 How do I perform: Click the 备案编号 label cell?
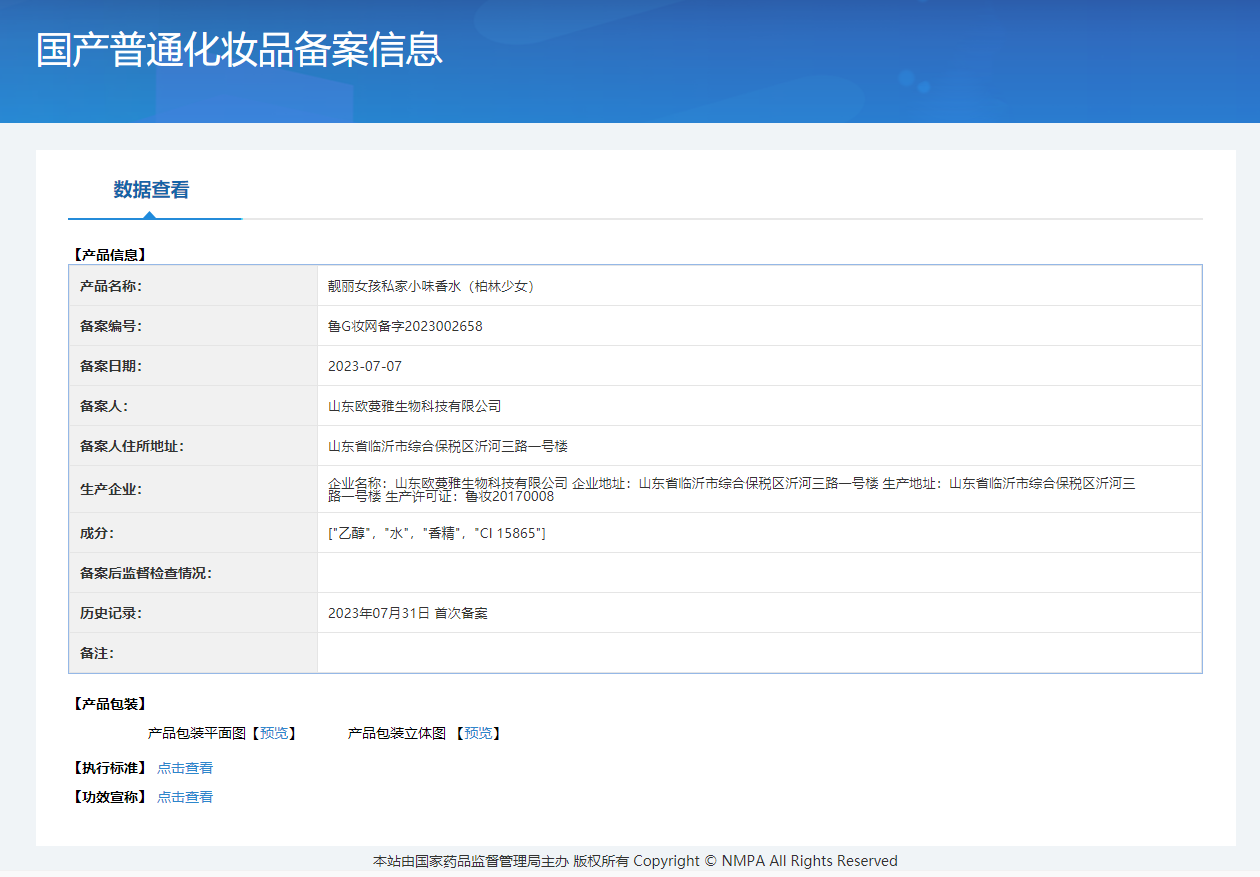click(193, 326)
